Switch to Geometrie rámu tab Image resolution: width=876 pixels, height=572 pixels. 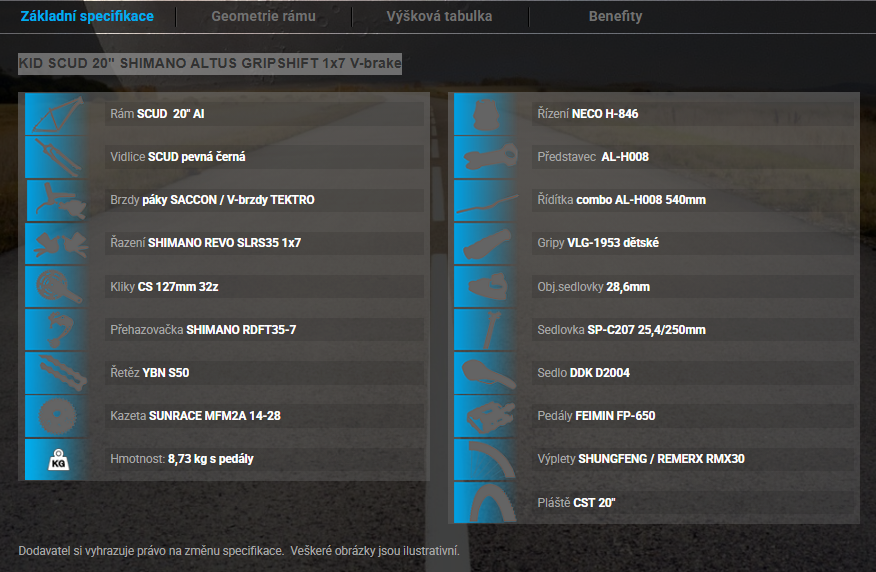coord(263,16)
